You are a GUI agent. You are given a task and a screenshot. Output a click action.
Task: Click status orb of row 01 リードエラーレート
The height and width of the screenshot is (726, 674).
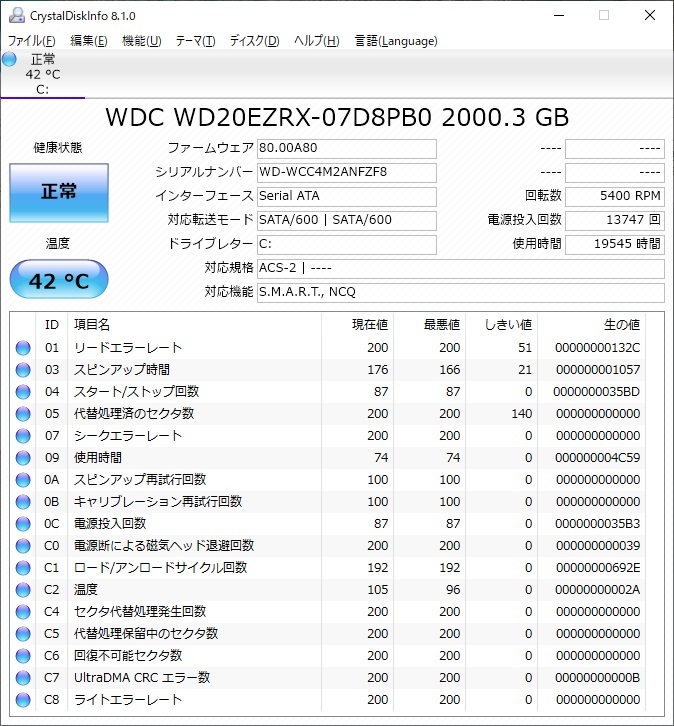(23, 348)
